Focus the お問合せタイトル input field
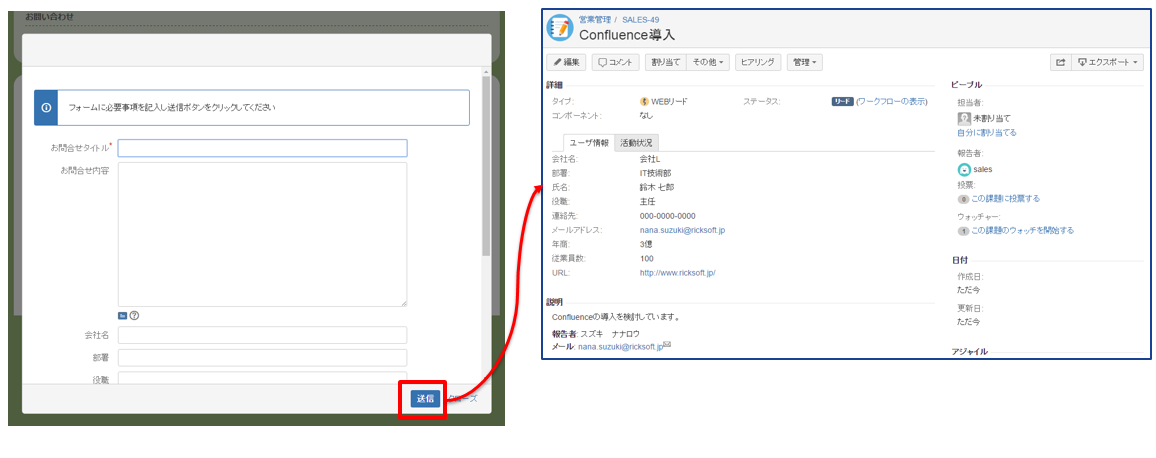This screenshot has height=458, width=1156. [x=262, y=148]
